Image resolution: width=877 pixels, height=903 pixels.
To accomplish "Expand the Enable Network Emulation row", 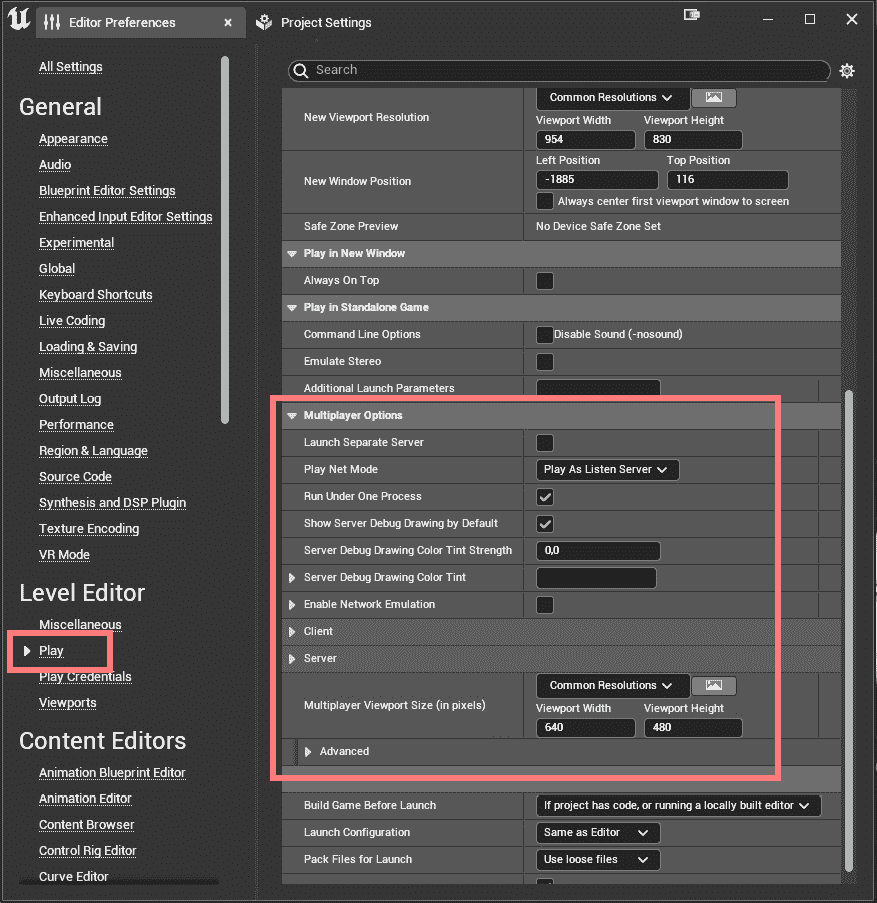I will (292, 605).
